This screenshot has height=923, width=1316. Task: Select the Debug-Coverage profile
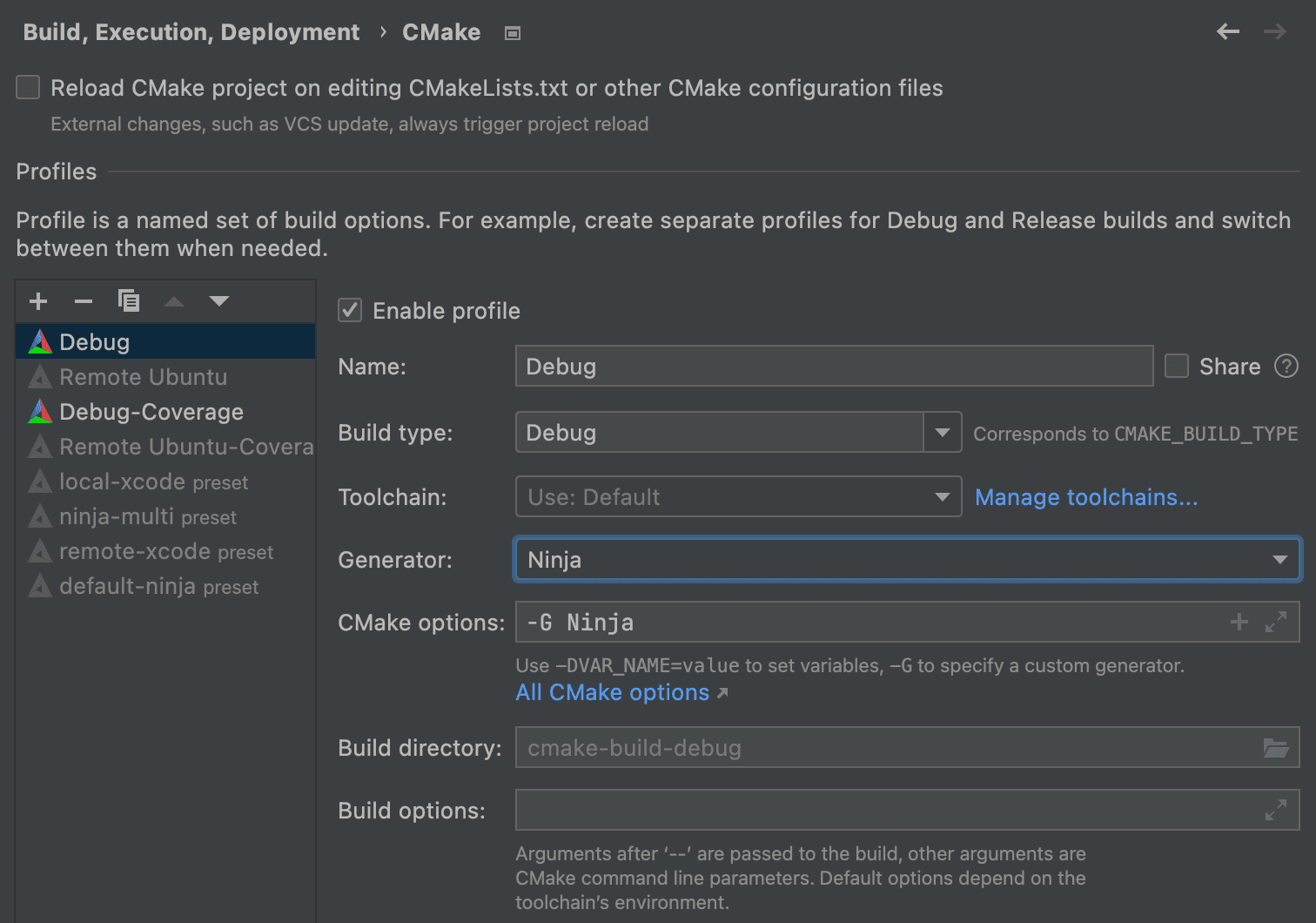point(165,411)
